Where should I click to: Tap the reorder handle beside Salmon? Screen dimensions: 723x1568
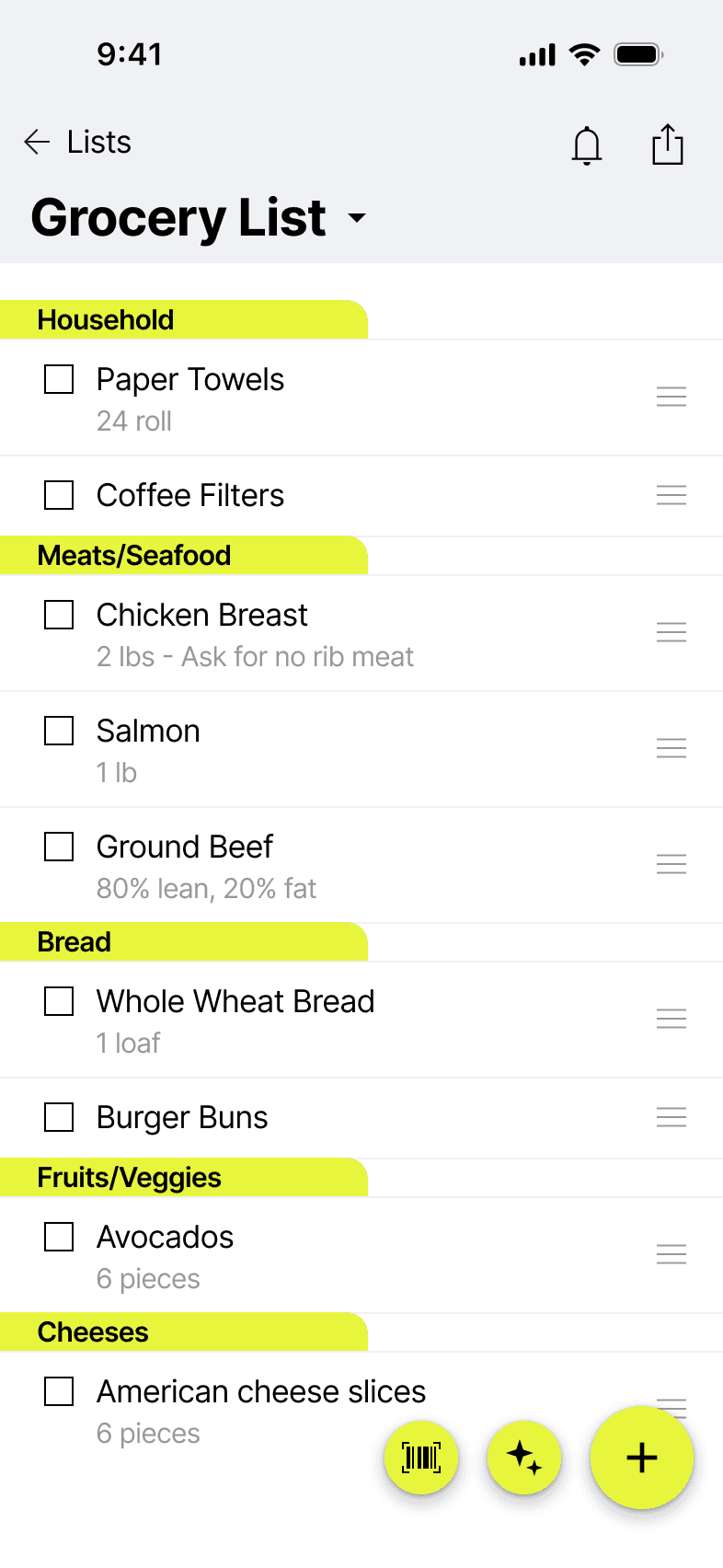pyautogui.click(x=671, y=748)
